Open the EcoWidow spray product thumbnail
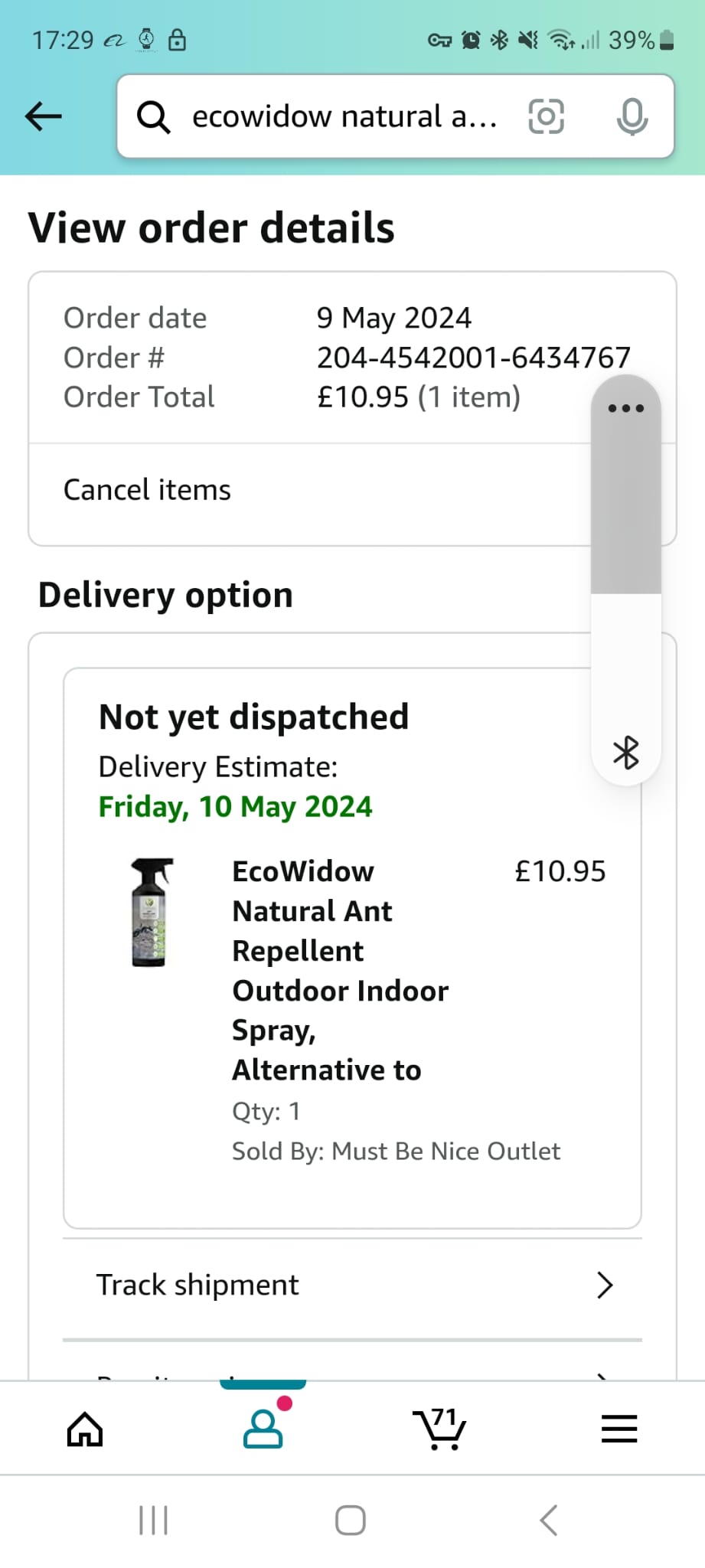Image resolution: width=705 pixels, height=1568 pixels. (152, 912)
